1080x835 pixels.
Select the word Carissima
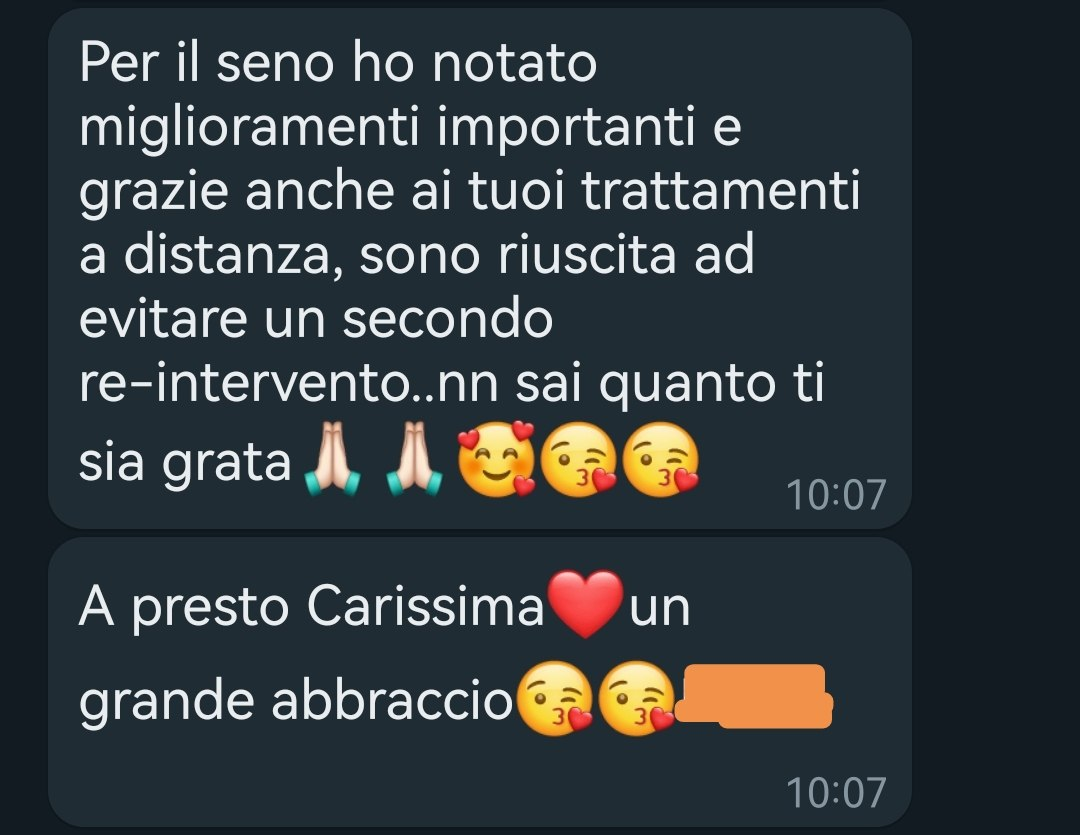(x=425, y=606)
